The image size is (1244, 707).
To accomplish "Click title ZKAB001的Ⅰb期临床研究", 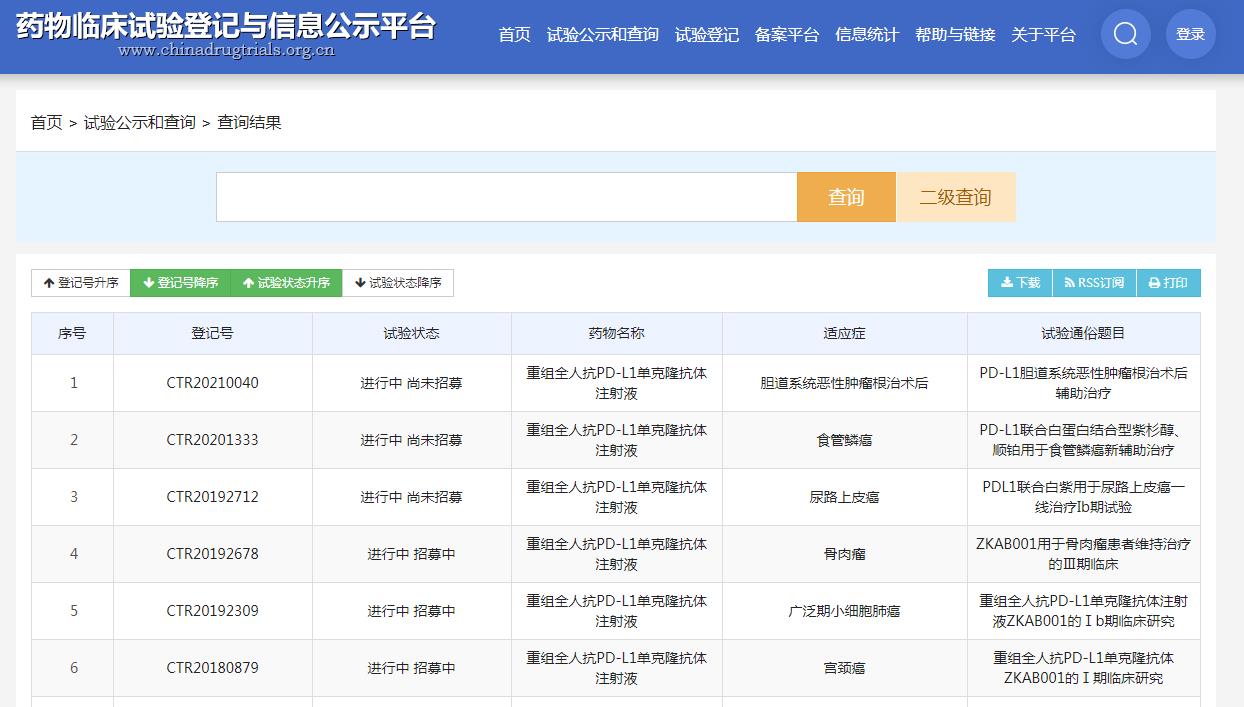I will 1083,611.
